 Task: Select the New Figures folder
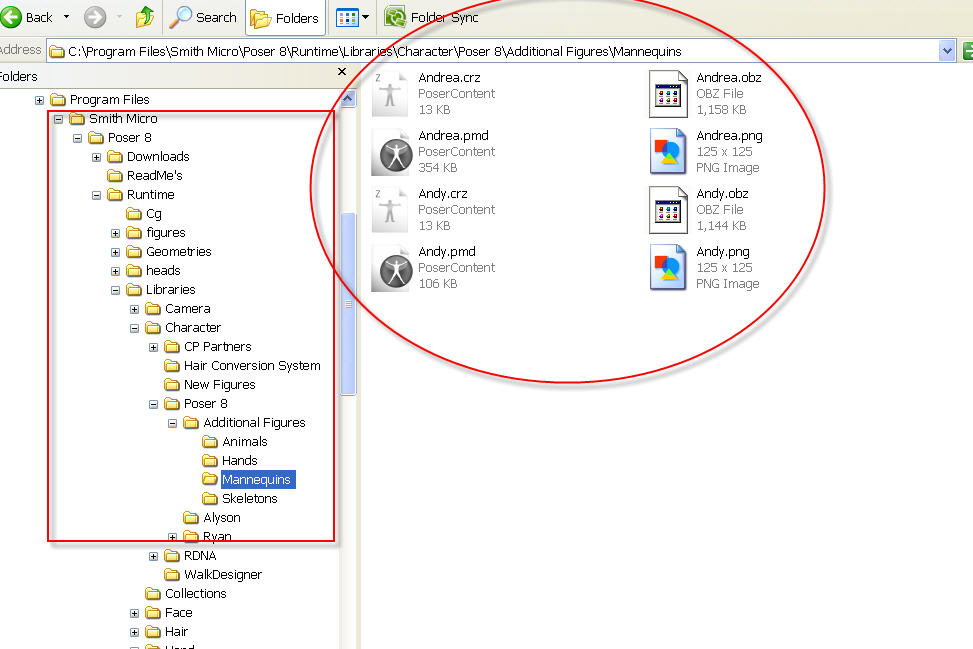coord(220,385)
